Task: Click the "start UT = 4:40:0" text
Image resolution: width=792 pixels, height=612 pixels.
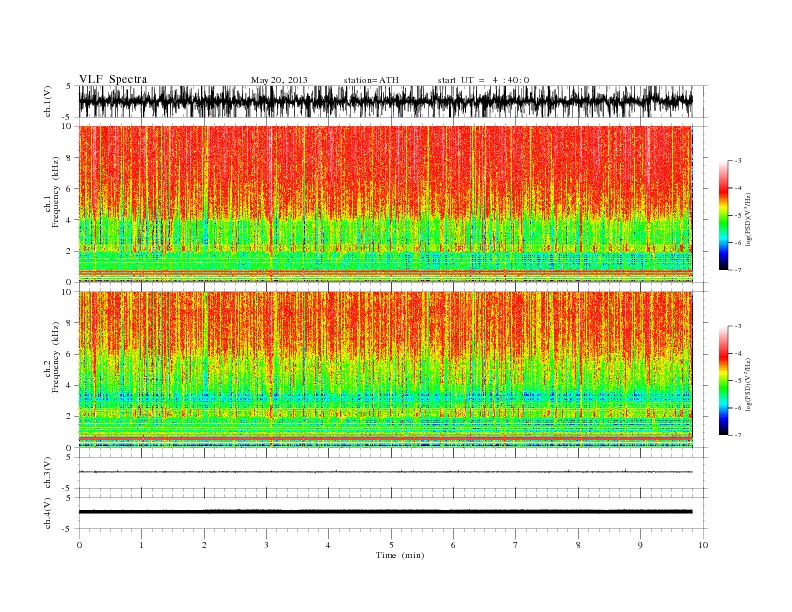Action: 483,80
